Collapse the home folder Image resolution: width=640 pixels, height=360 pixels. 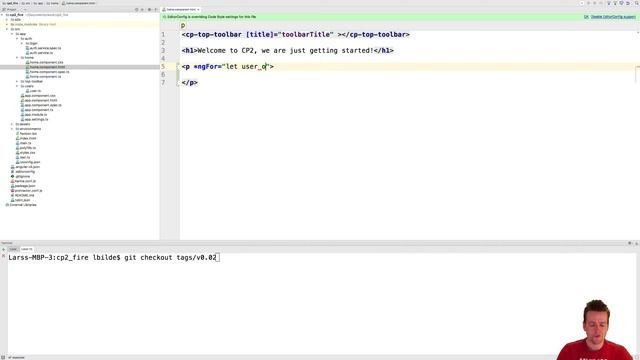click(17, 58)
